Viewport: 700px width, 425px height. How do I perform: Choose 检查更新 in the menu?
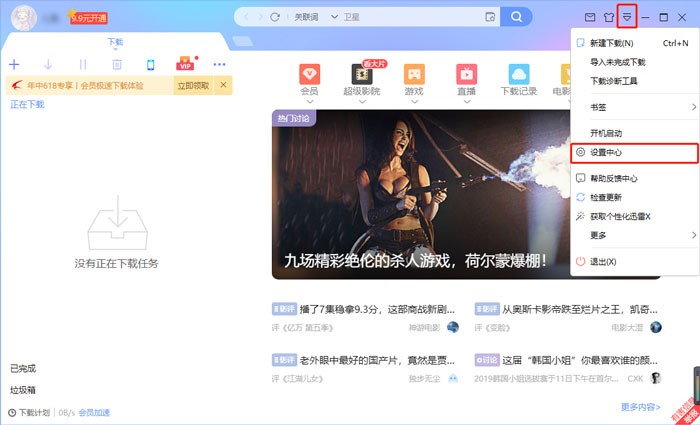coord(634,197)
